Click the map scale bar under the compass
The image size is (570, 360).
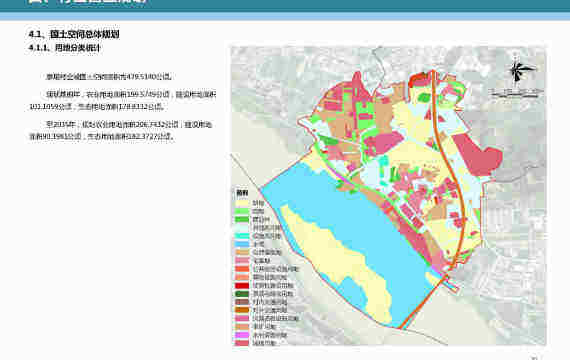(514, 93)
